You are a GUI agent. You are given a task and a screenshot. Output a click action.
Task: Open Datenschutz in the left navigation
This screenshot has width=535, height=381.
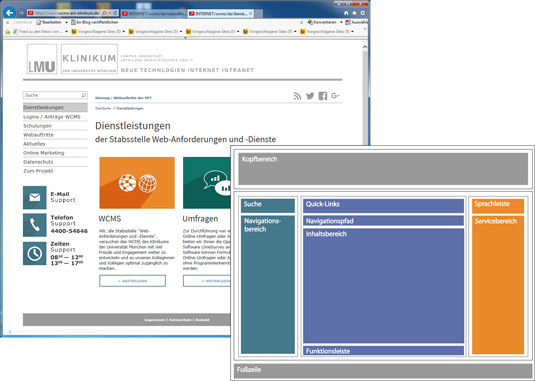click(55, 162)
